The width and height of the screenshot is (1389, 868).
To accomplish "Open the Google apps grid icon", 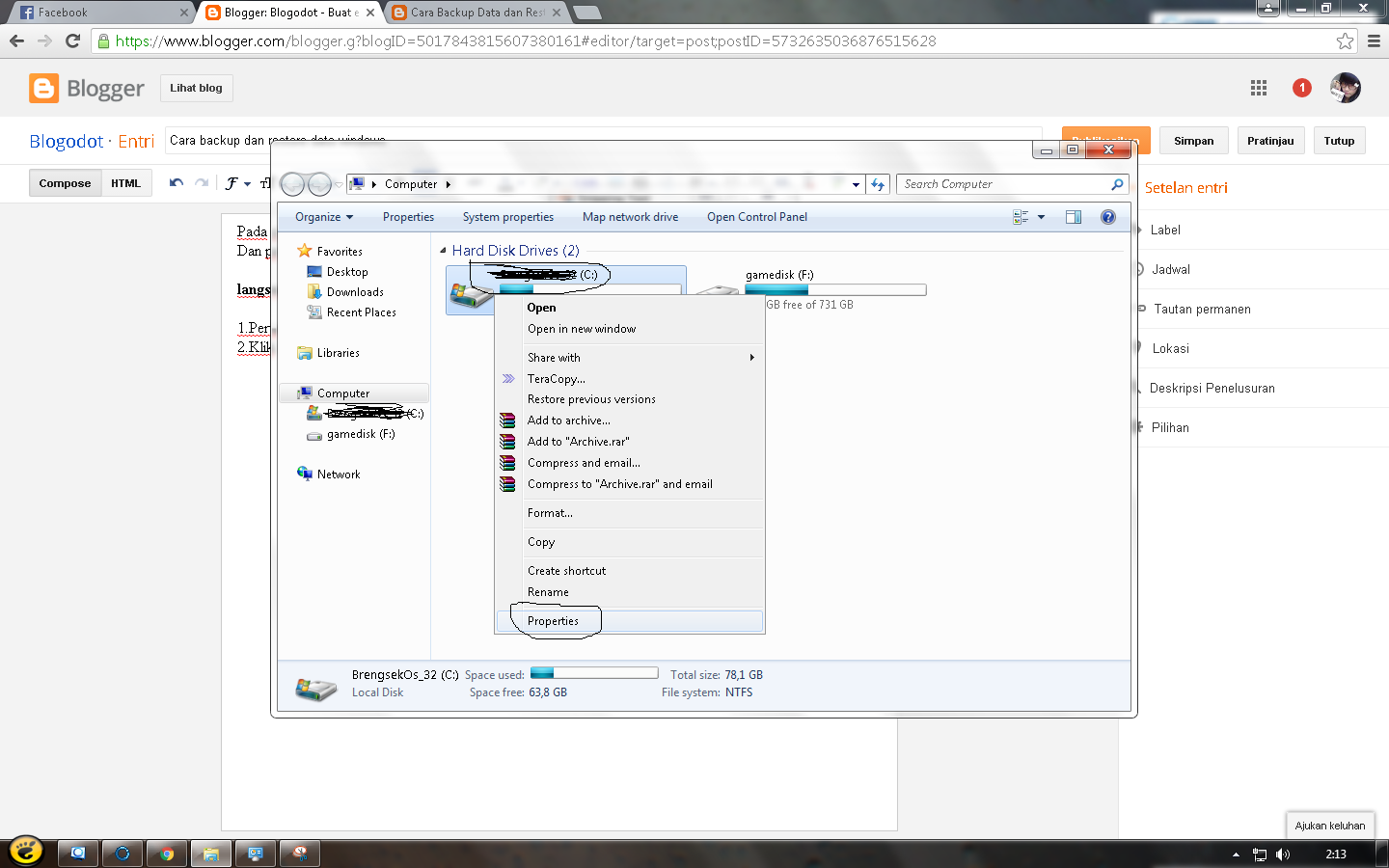I will pos(1259,88).
